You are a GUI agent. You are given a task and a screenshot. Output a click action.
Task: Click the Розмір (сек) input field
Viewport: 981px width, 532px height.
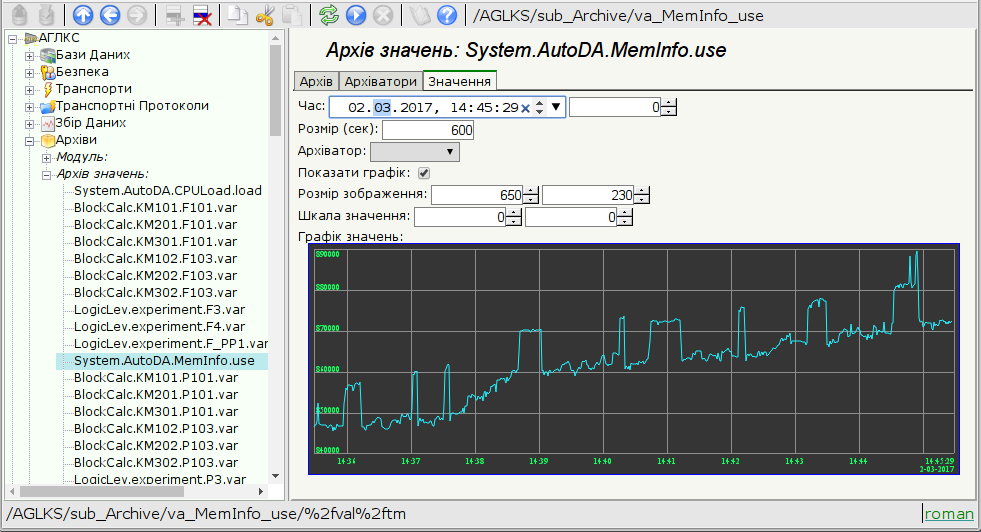click(x=427, y=130)
